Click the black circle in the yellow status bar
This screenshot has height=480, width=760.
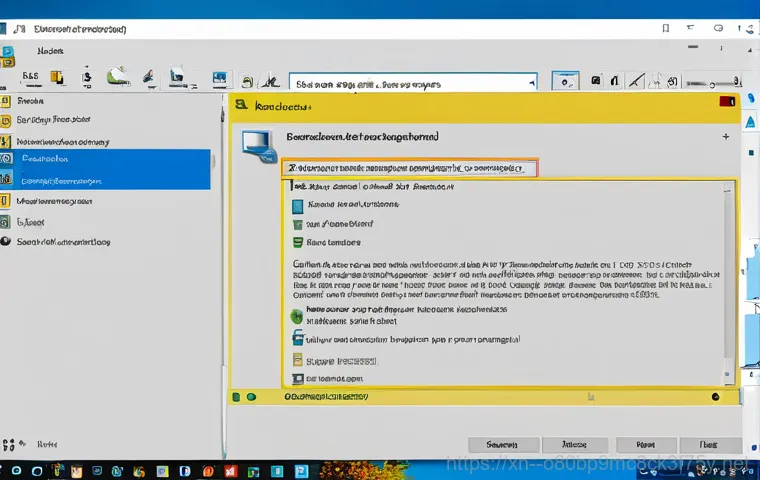[x=715, y=397]
